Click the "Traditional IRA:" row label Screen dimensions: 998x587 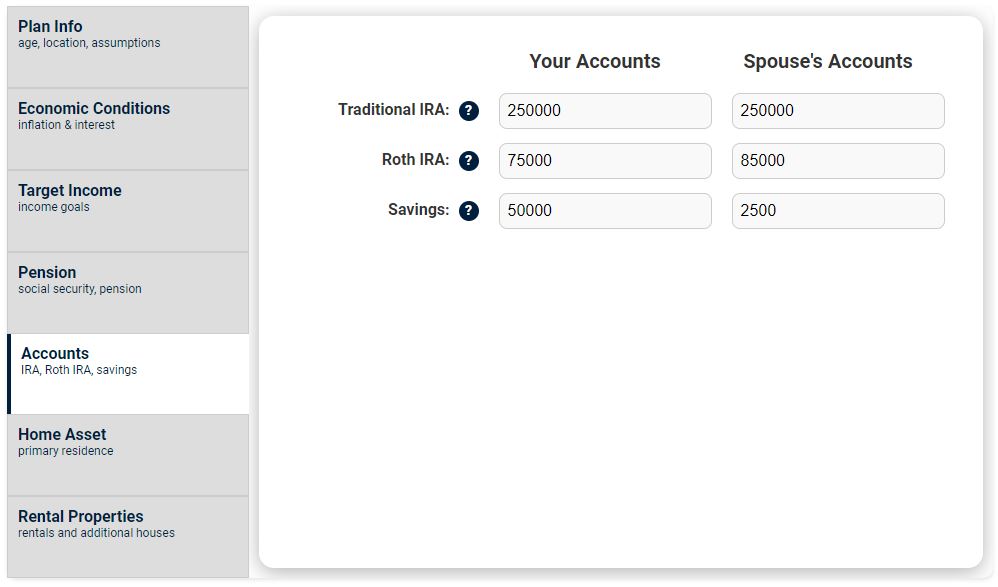[x=393, y=110]
